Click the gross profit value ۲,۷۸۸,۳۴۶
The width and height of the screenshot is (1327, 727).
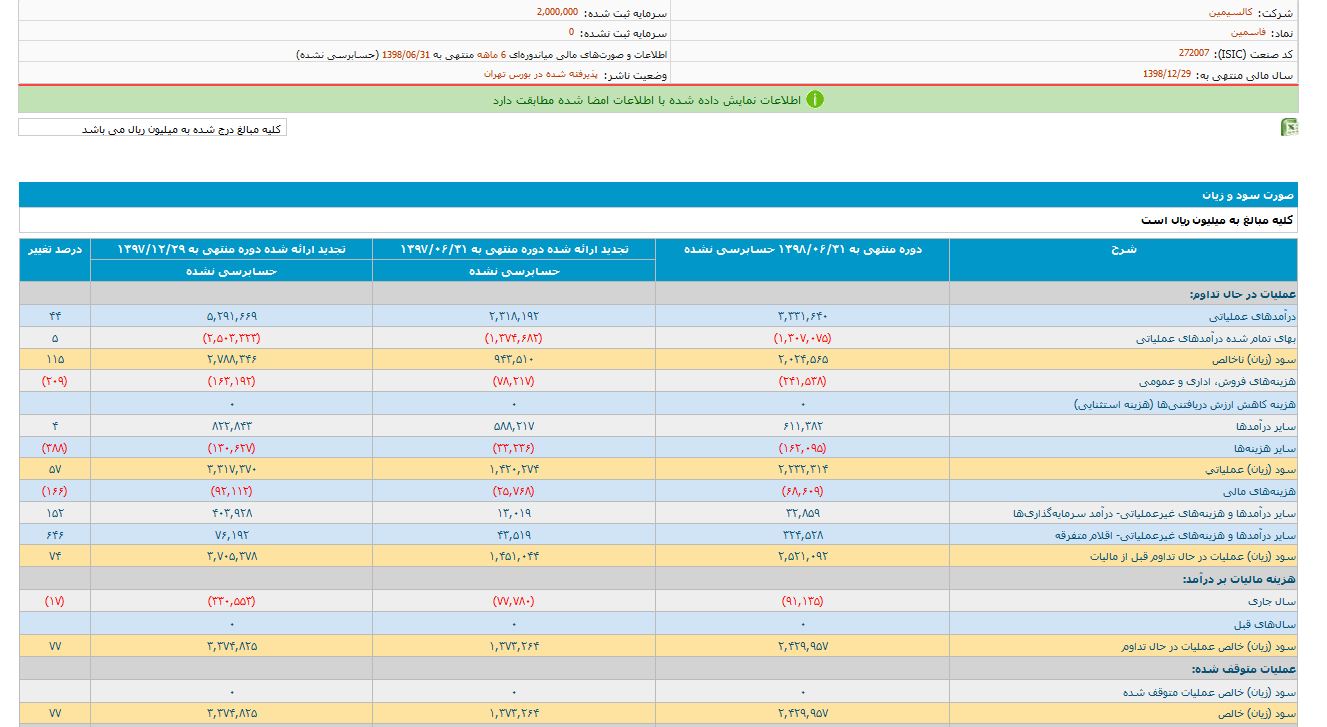[x=232, y=360]
